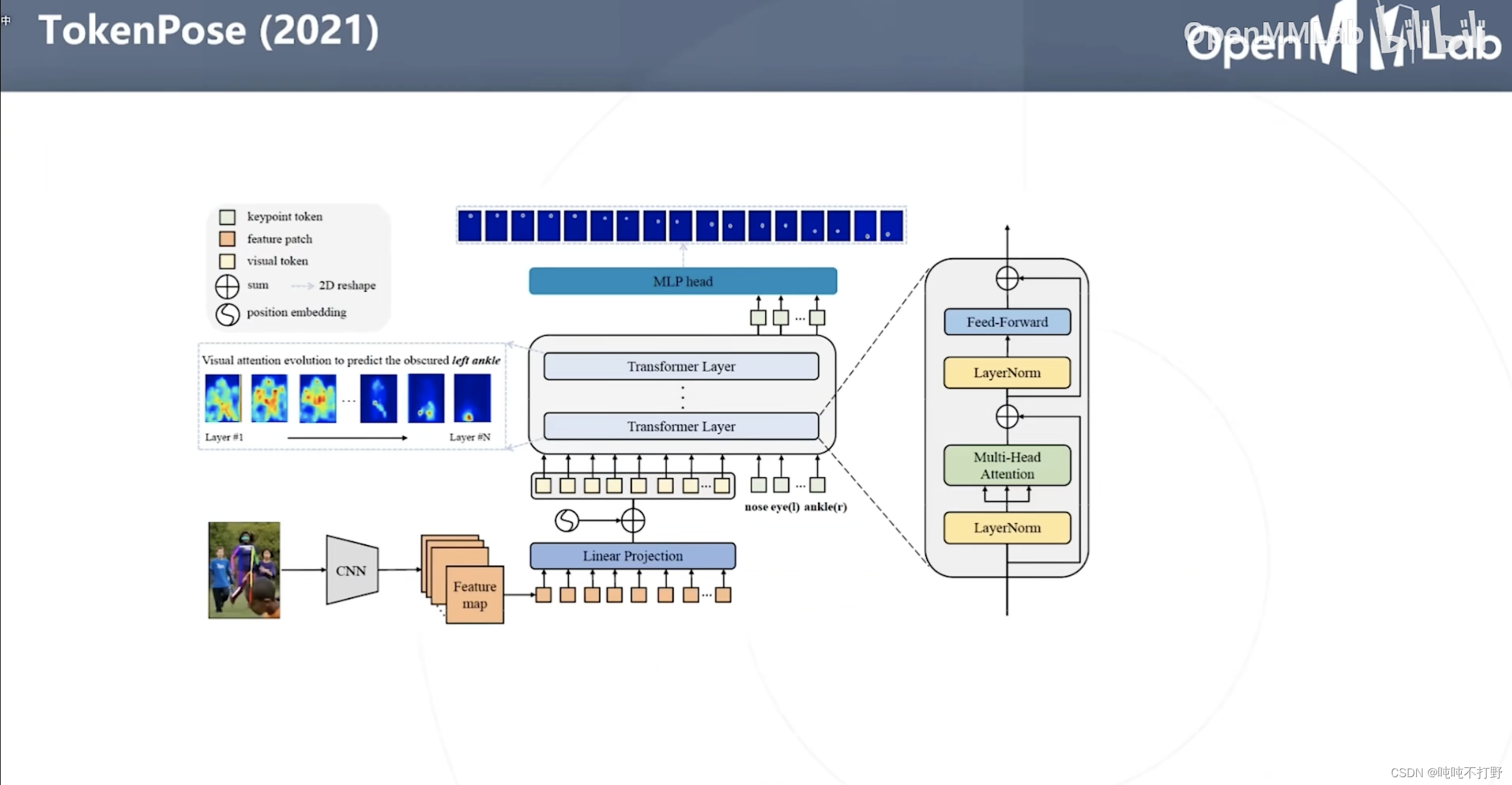Click the Multi-Head Attention block
Screen dimensions: 1512x785
pyautogui.click(x=1007, y=466)
